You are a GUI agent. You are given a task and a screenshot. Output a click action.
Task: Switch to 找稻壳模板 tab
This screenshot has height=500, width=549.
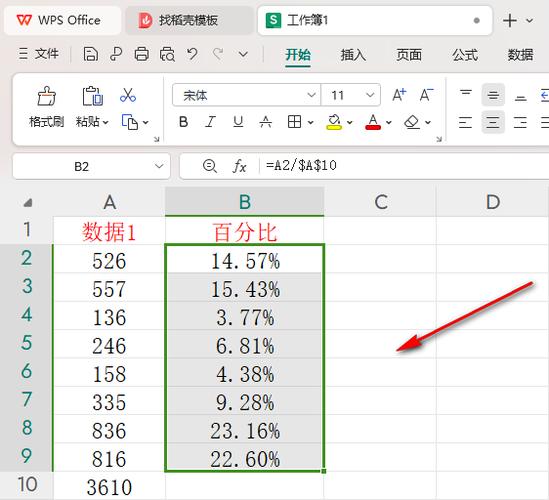(x=189, y=20)
